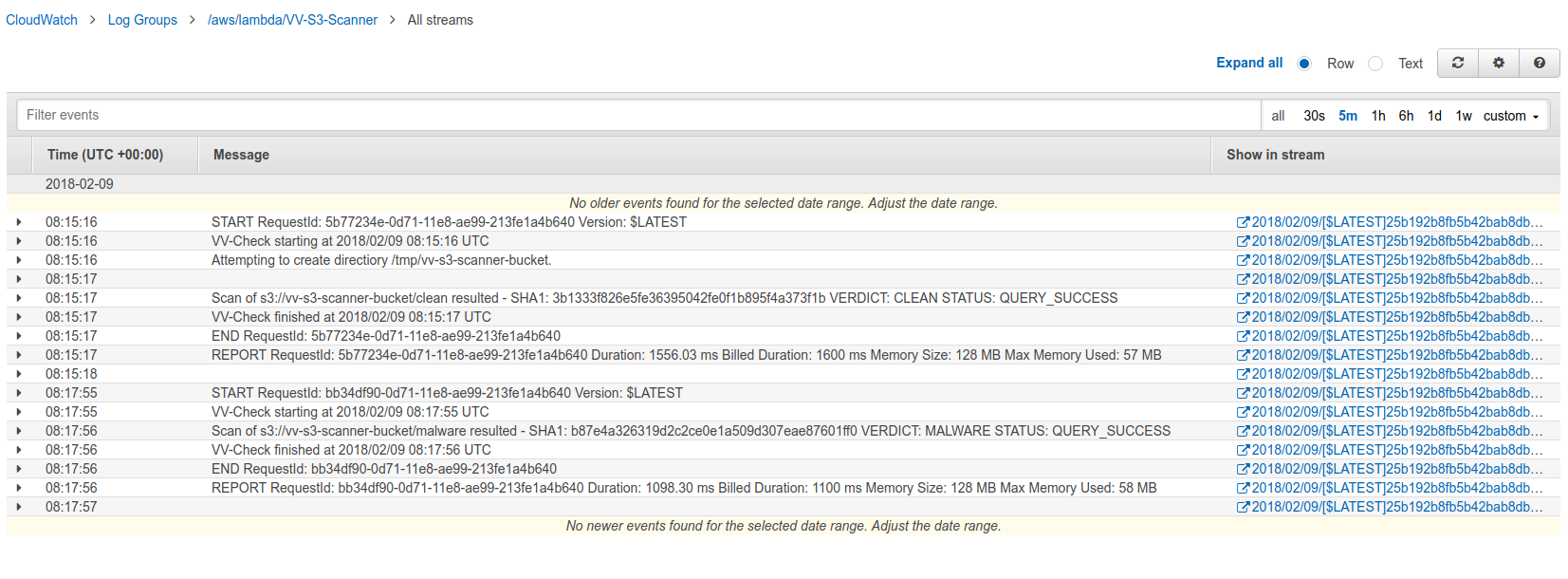
Task: Select the 30s time range filter
Action: (x=1314, y=116)
